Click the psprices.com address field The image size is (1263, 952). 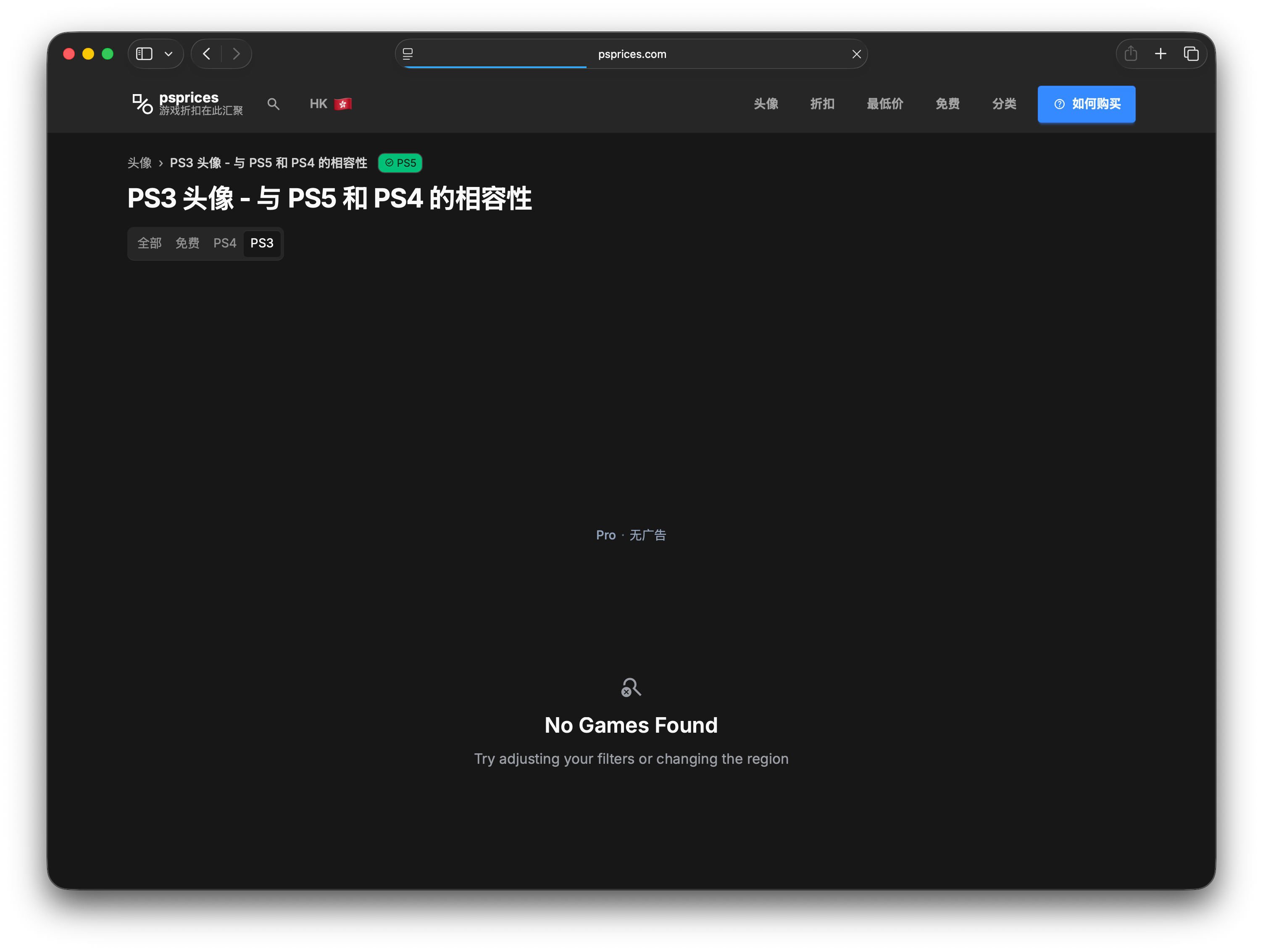coord(631,54)
